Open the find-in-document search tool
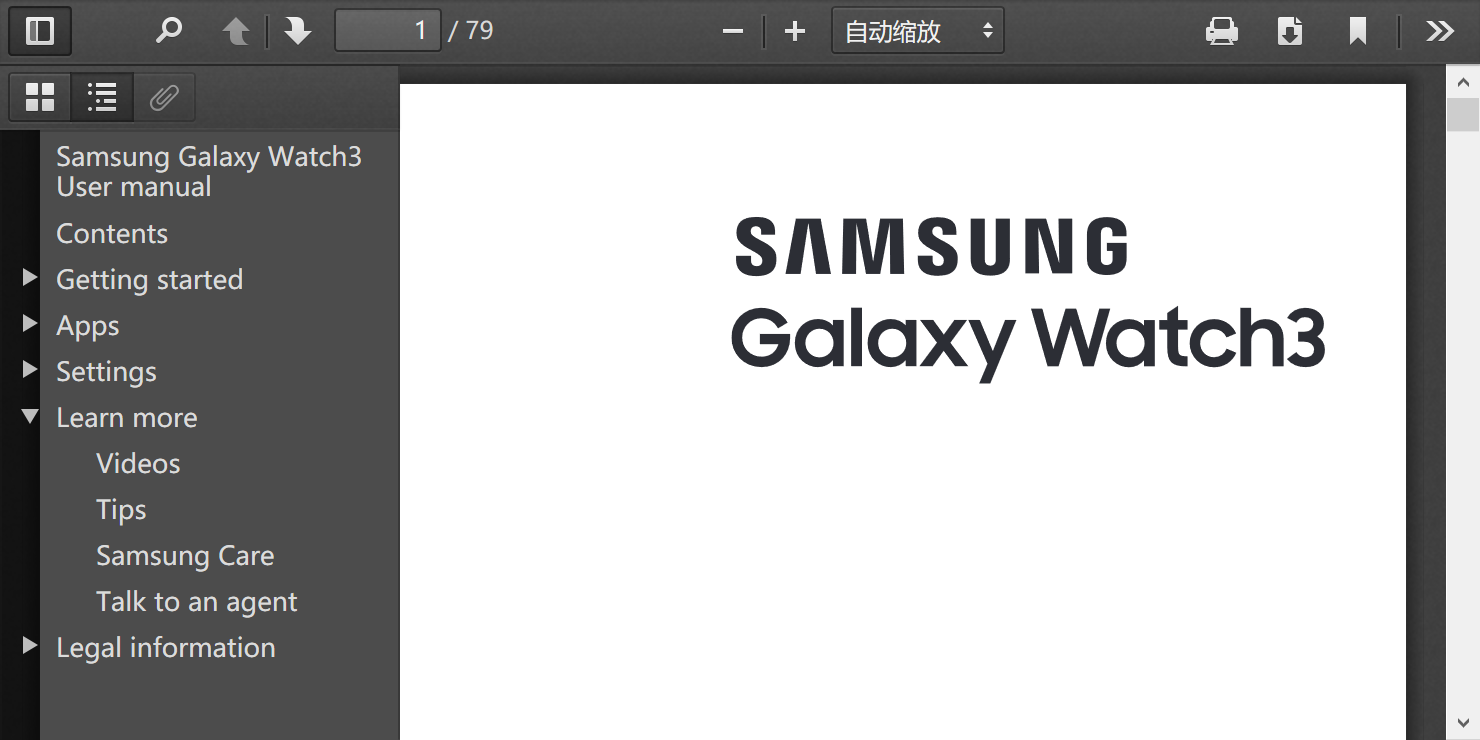 [168, 31]
